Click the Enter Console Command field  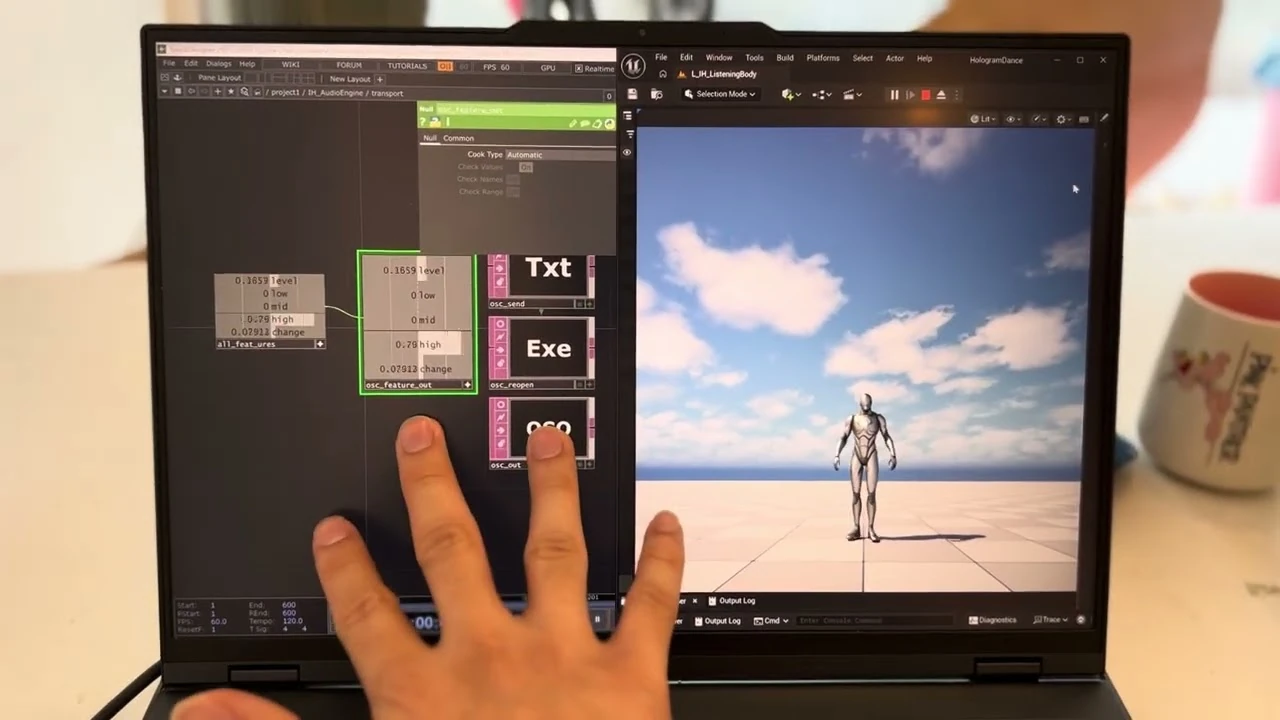click(x=875, y=621)
